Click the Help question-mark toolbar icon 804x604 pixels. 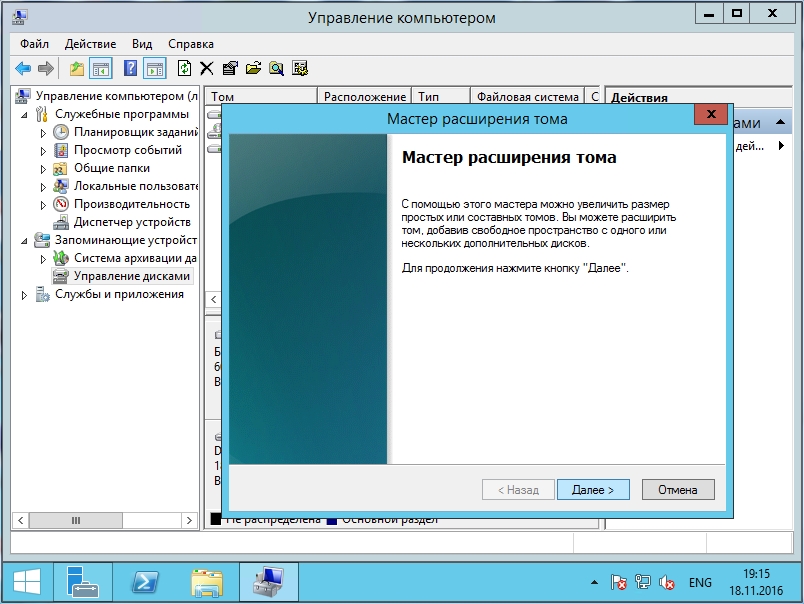(130, 68)
